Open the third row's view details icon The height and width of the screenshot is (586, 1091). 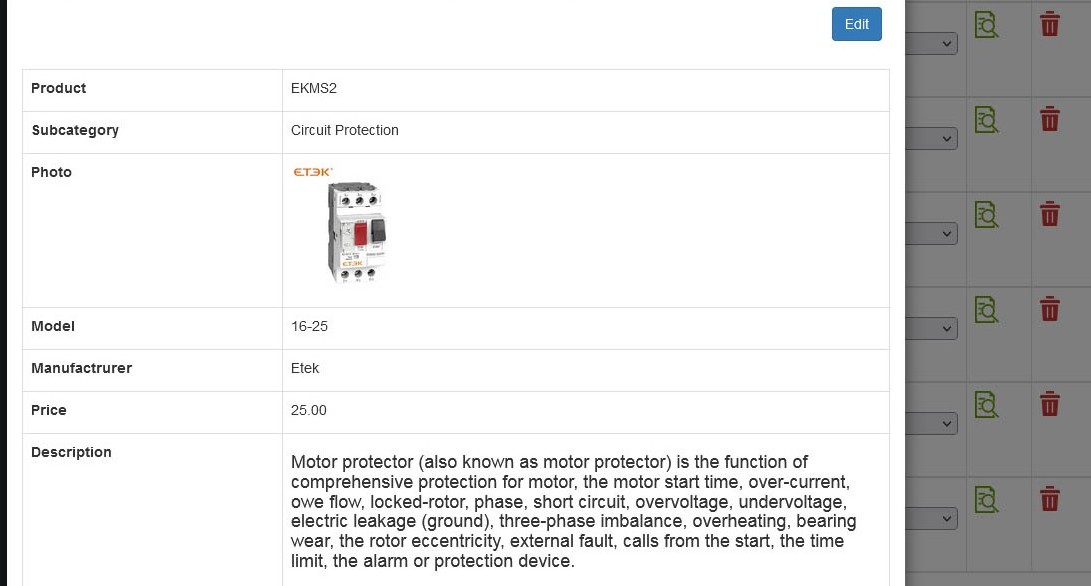pyautogui.click(x=987, y=215)
